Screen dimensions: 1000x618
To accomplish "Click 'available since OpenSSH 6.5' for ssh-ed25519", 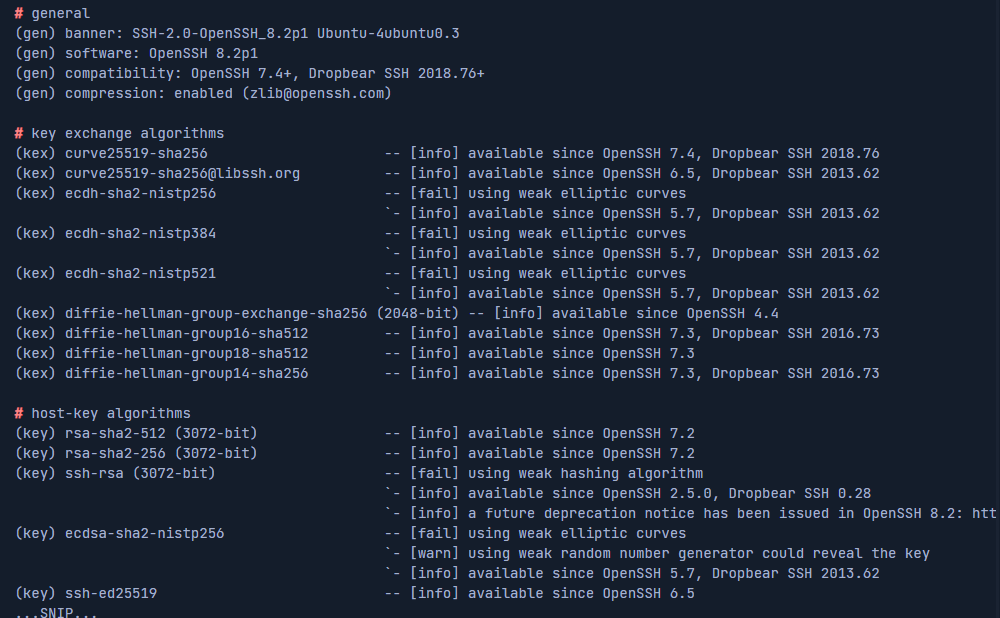I will [581, 593].
